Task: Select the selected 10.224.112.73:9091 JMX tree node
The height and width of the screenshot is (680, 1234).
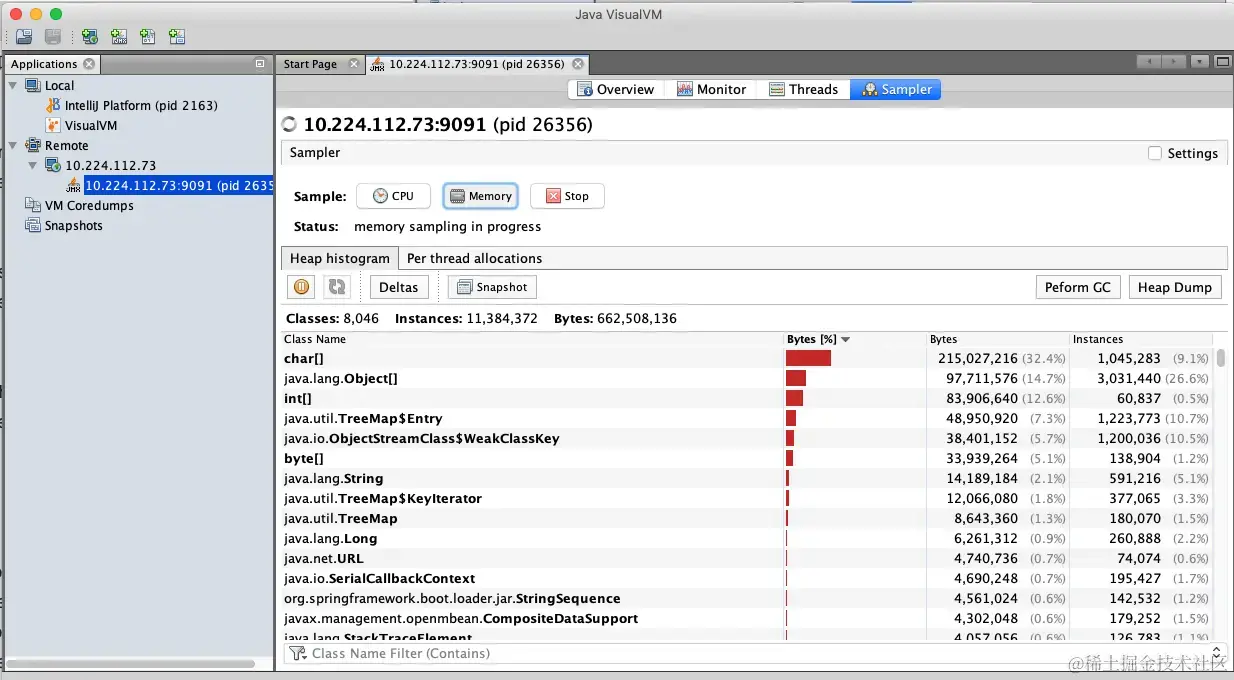Action: 178,185
